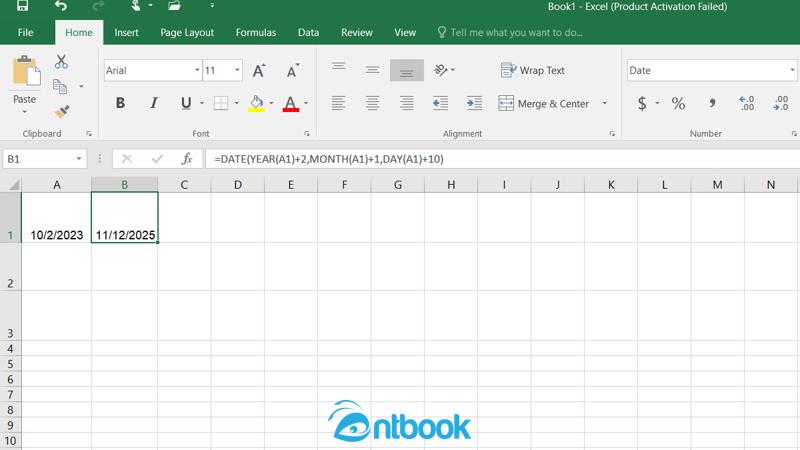Click Tell me what you want search
800x450 pixels.
510,33
